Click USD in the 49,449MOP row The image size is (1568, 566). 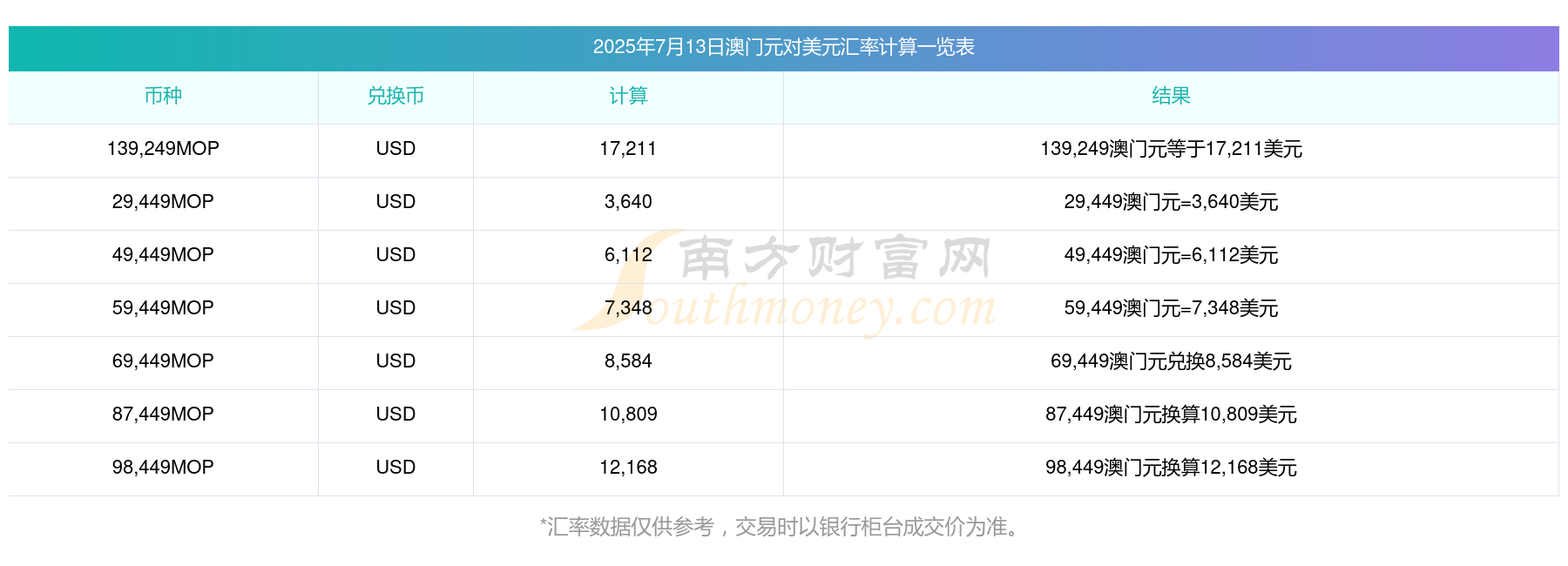click(x=395, y=255)
